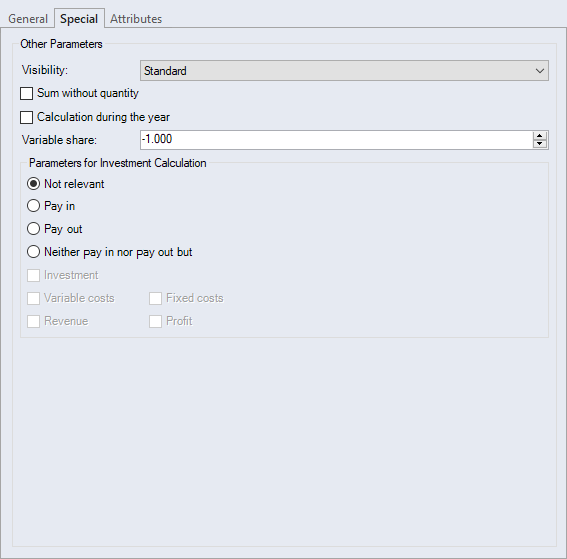Choose the Pay in radio button

tap(33, 206)
